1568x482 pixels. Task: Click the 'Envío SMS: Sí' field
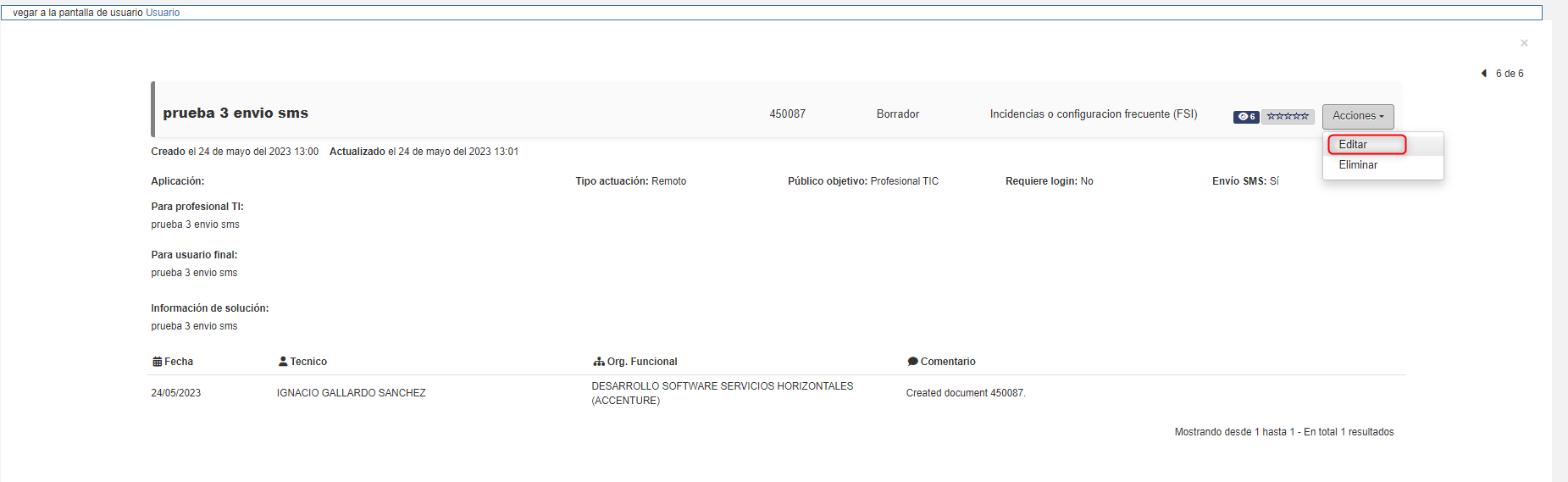1245,181
